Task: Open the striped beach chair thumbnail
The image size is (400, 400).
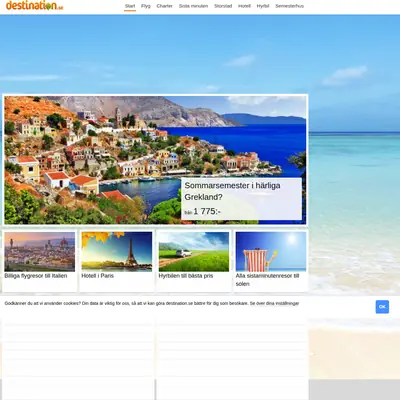Action: (271, 252)
